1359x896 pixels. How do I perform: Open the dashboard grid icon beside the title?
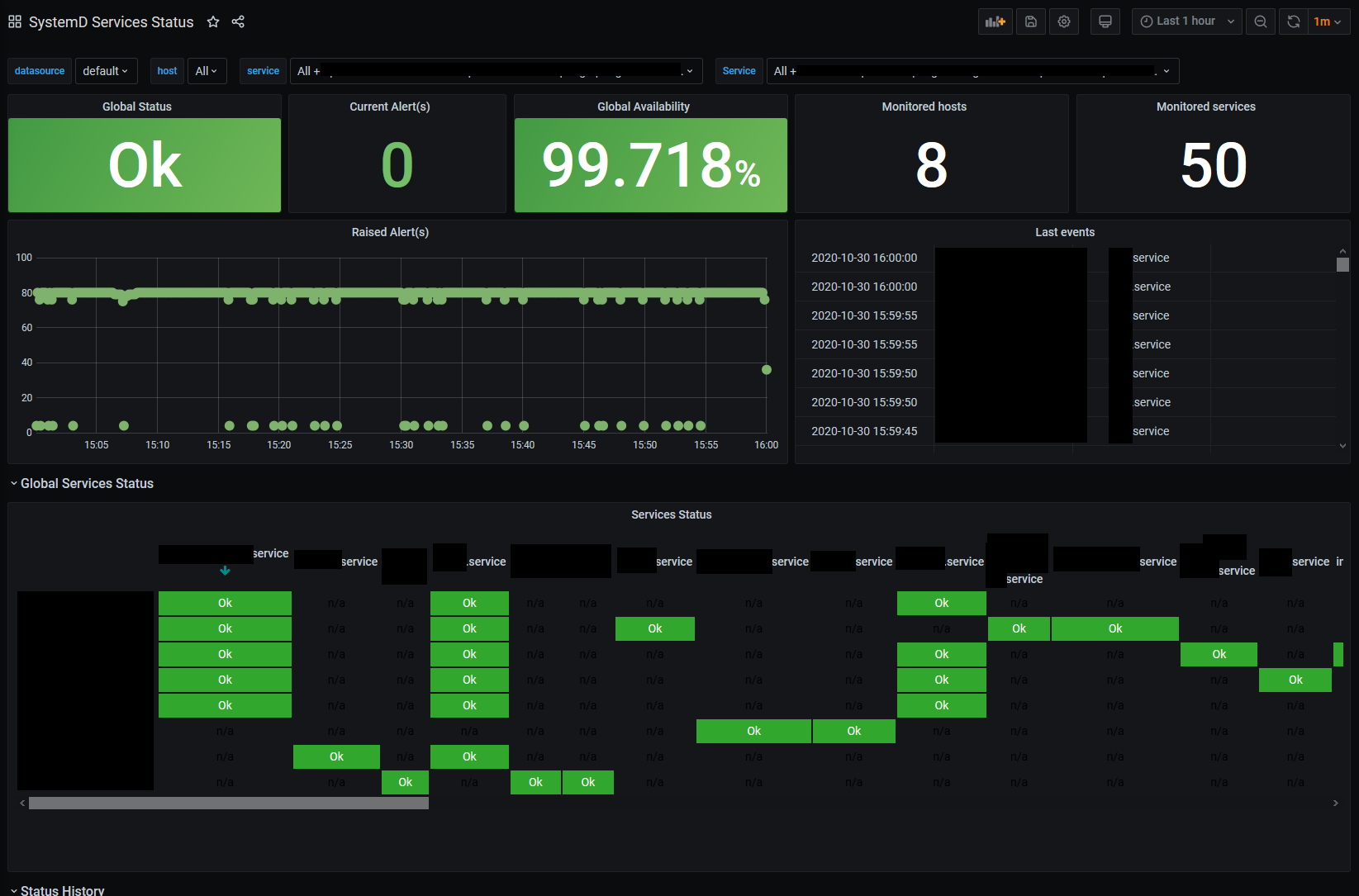(x=15, y=21)
